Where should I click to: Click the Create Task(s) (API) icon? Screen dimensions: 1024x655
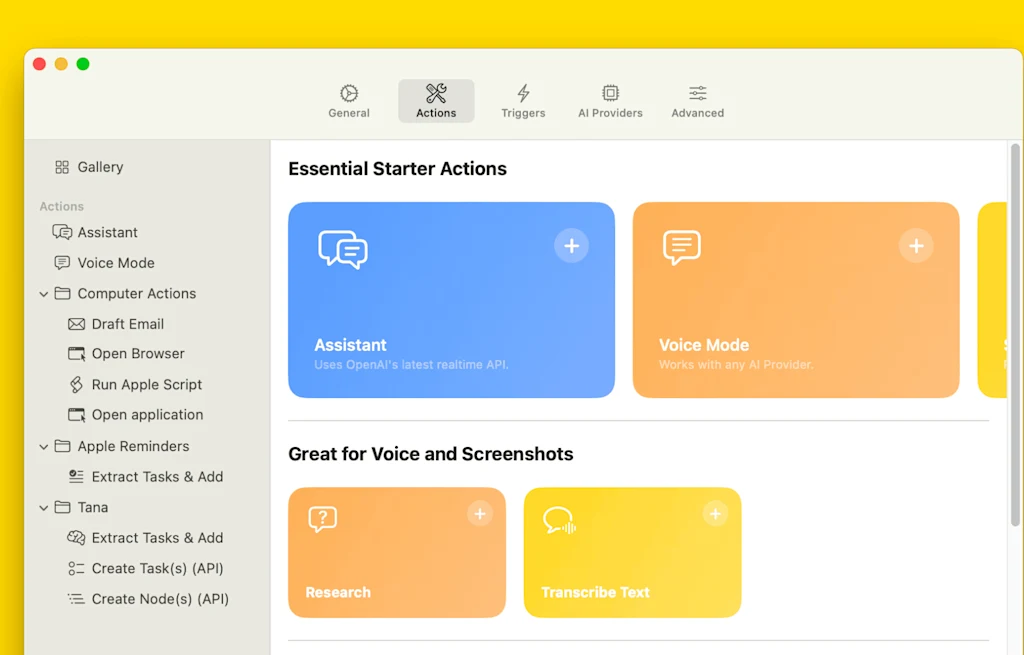76,569
